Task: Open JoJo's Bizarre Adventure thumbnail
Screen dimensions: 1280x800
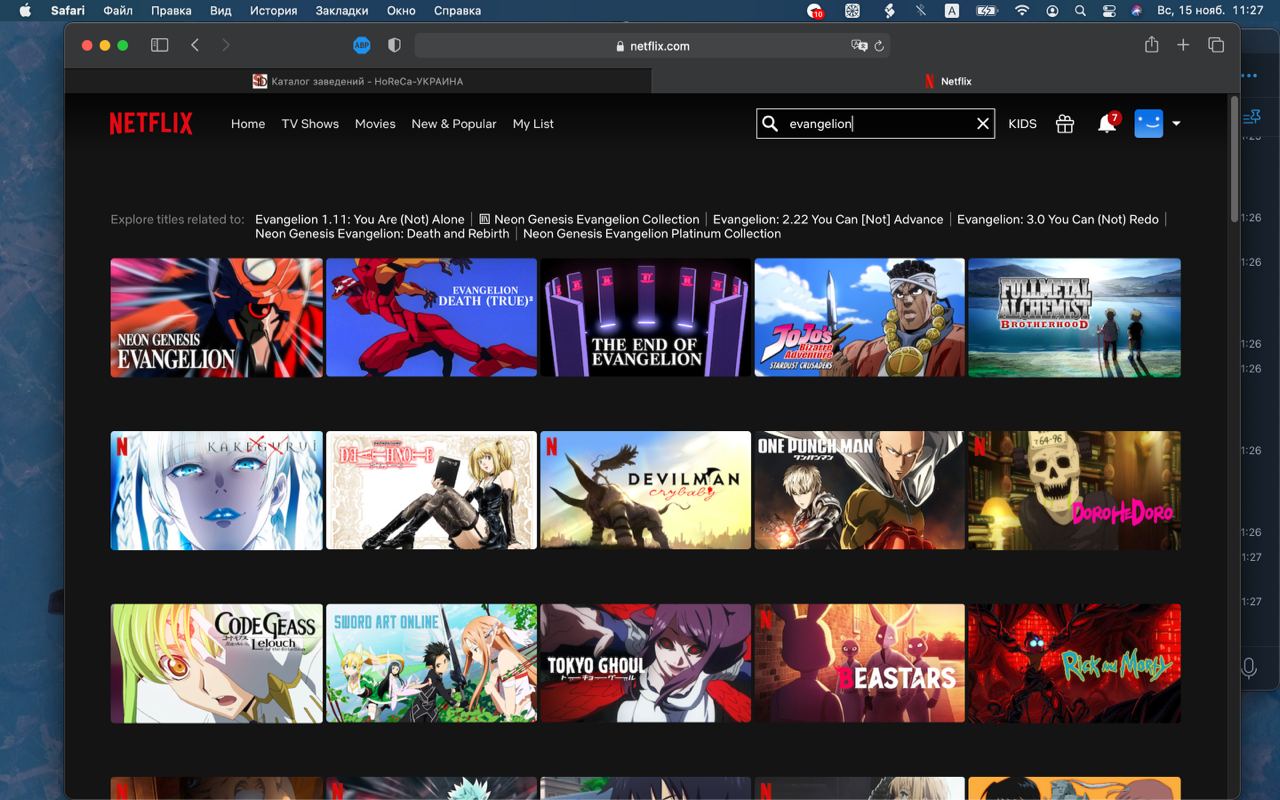Action: (x=860, y=318)
